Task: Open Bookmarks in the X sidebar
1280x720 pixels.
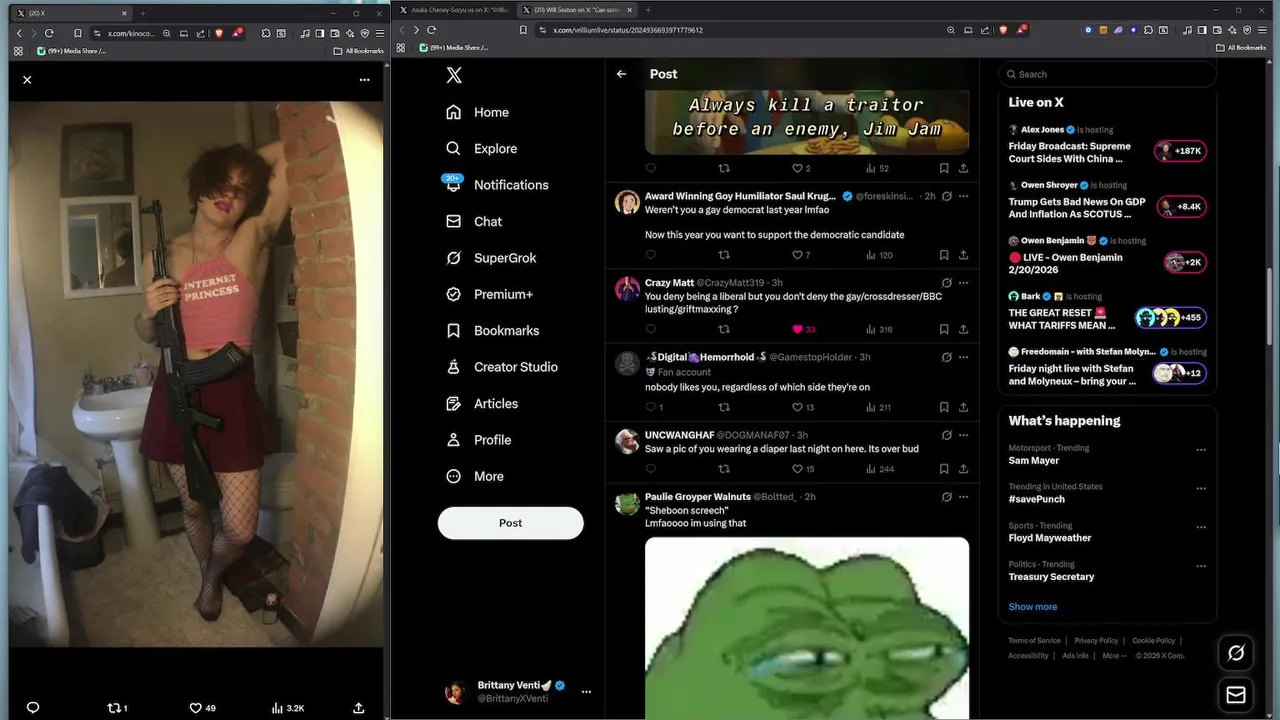Action: pos(492,330)
